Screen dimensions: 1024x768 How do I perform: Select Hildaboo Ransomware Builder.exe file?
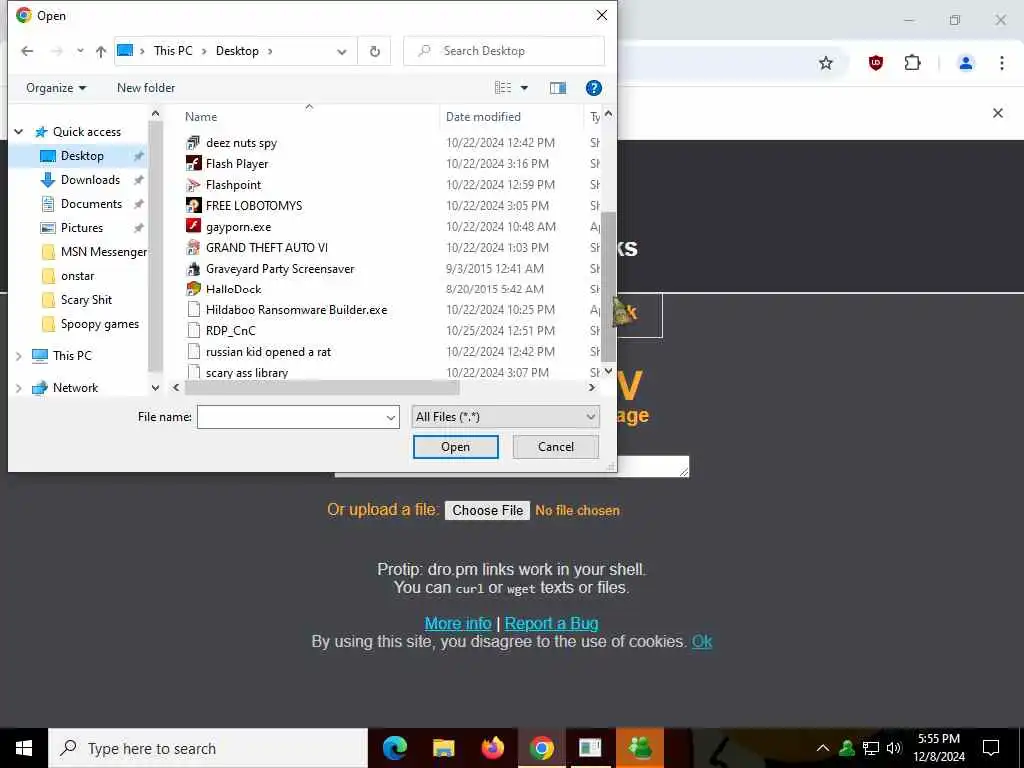pyautogui.click(x=296, y=310)
